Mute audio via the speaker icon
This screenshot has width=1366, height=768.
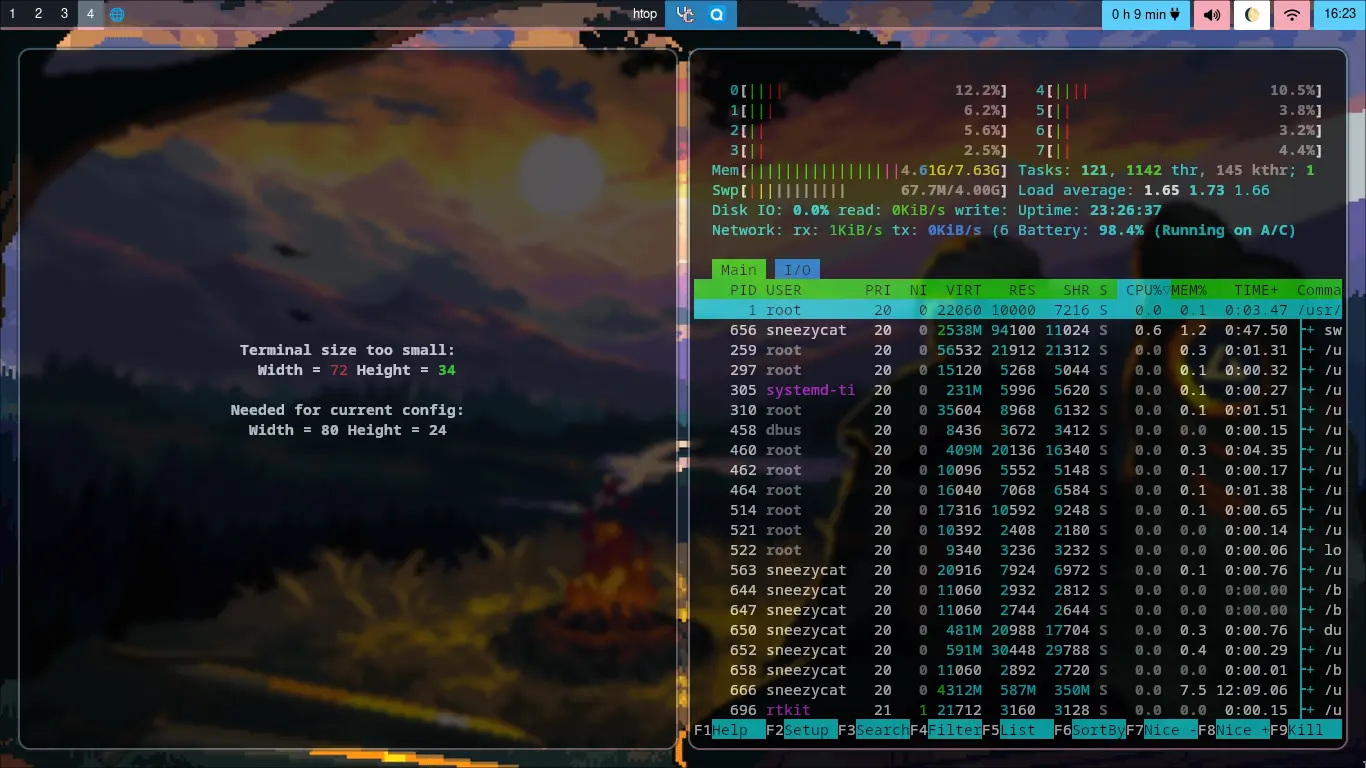[1211, 14]
